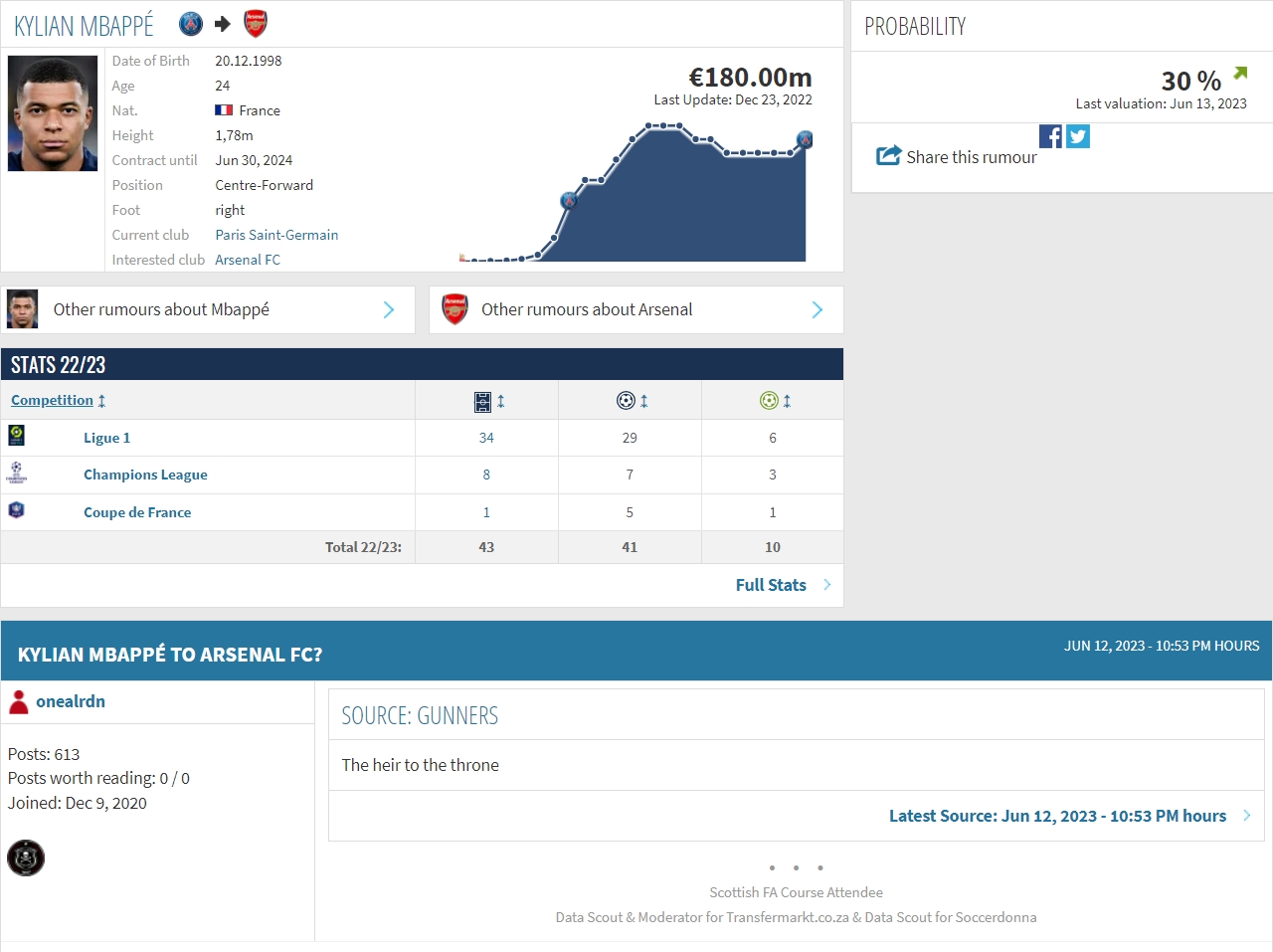Click the Arsenal crest in header
This screenshot has width=1273, height=952.
[x=256, y=24]
